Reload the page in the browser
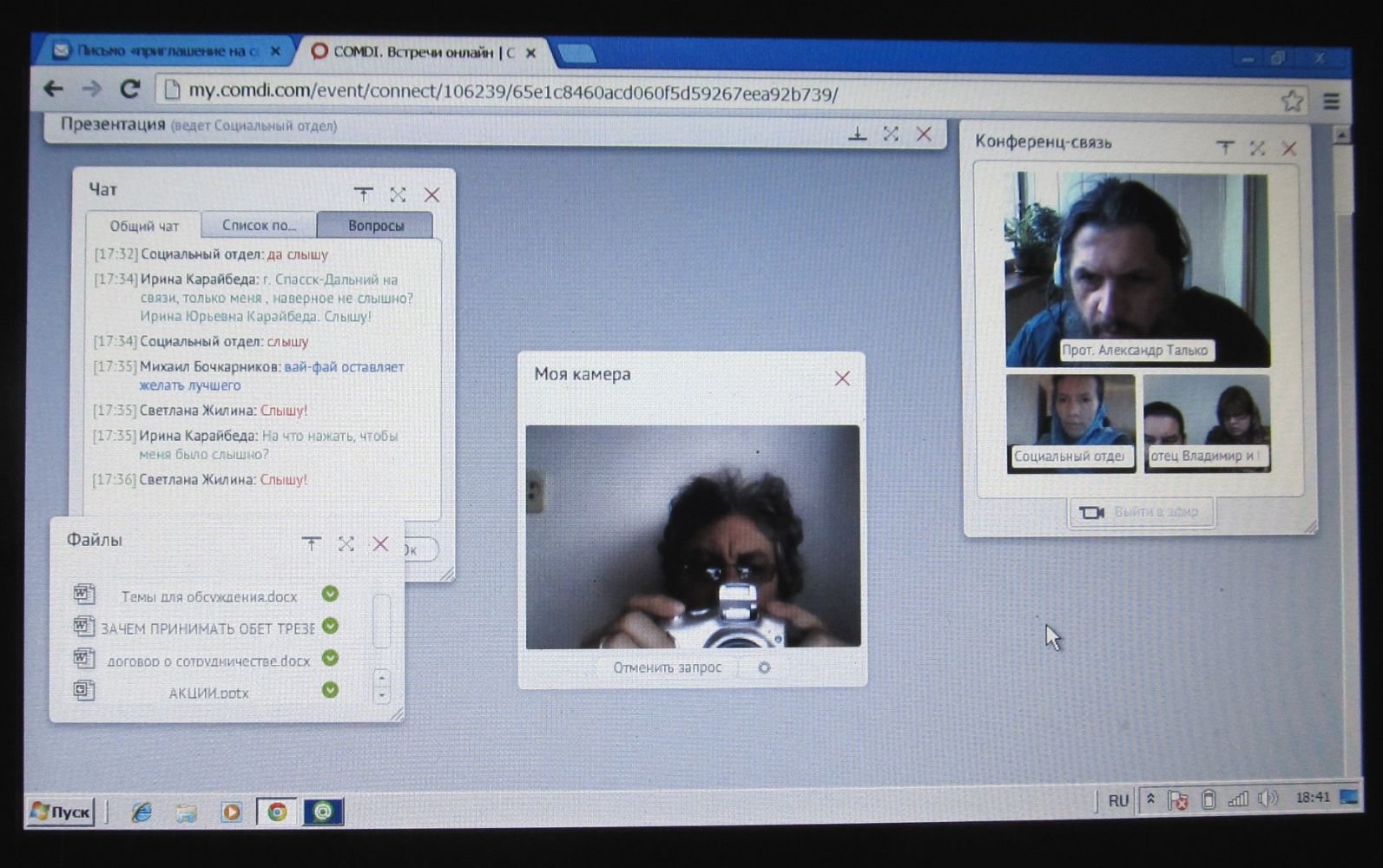Image resolution: width=1383 pixels, height=868 pixels. (130, 89)
